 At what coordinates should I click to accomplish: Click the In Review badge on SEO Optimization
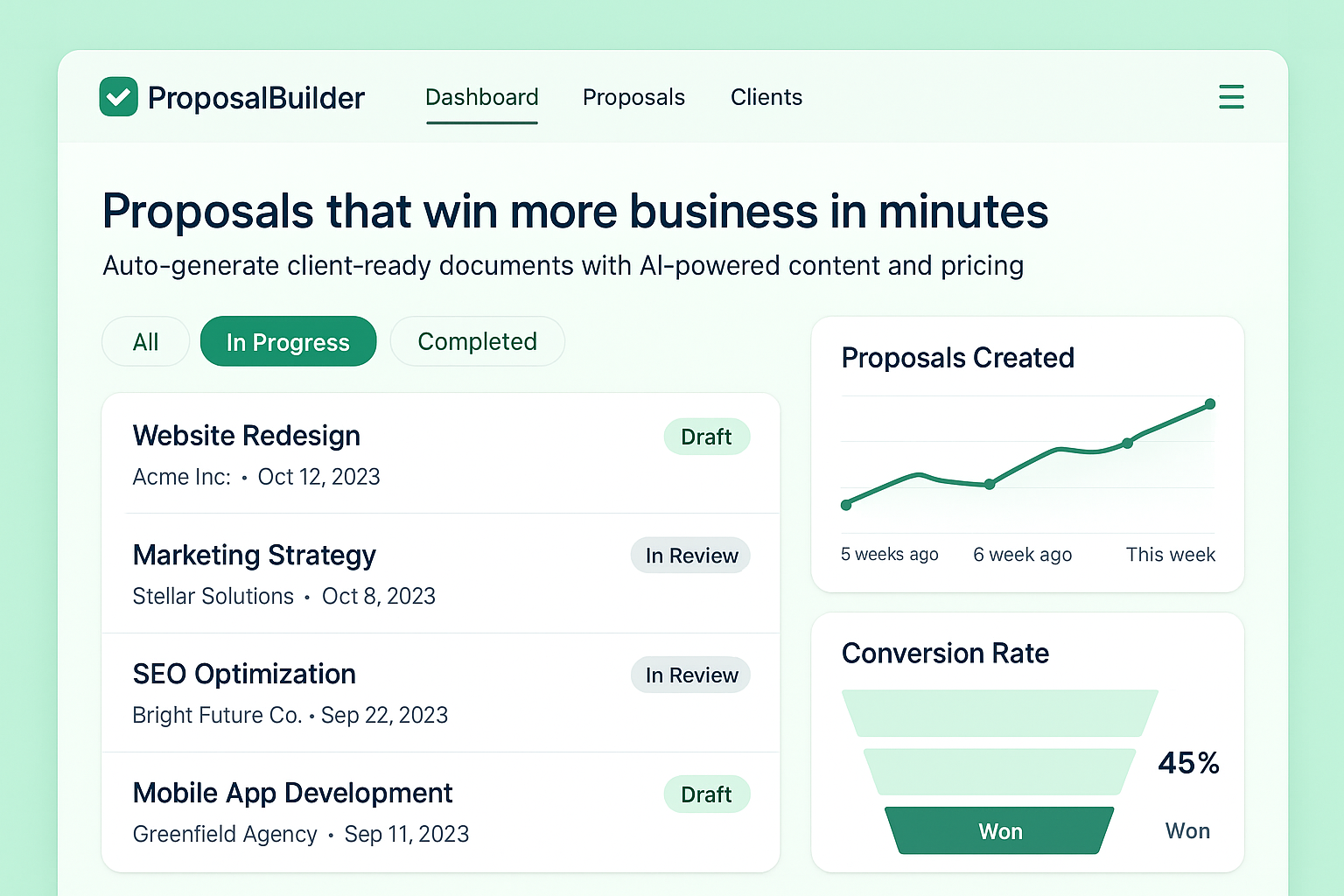(x=690, y=675)
